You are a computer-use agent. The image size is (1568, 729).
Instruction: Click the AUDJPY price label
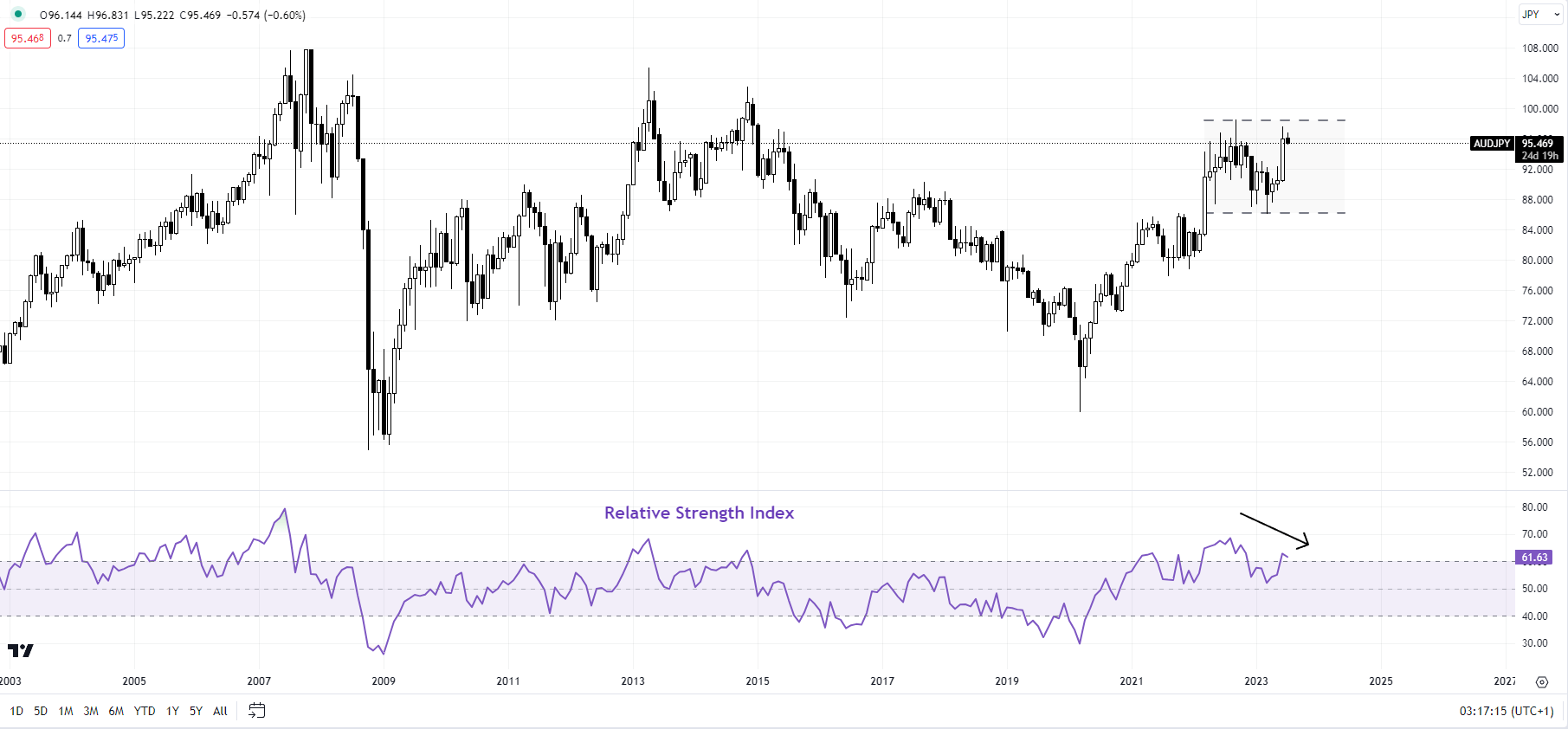point(1492,144)
